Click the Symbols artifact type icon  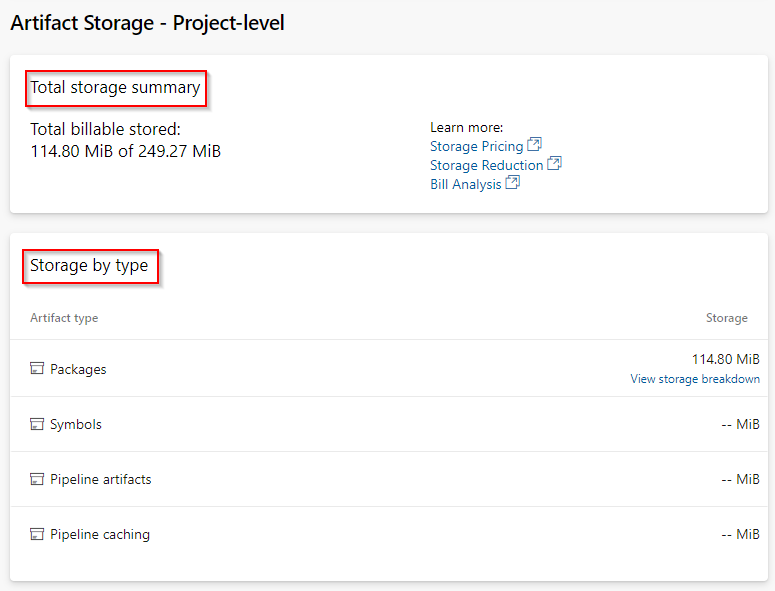[37, 424]
